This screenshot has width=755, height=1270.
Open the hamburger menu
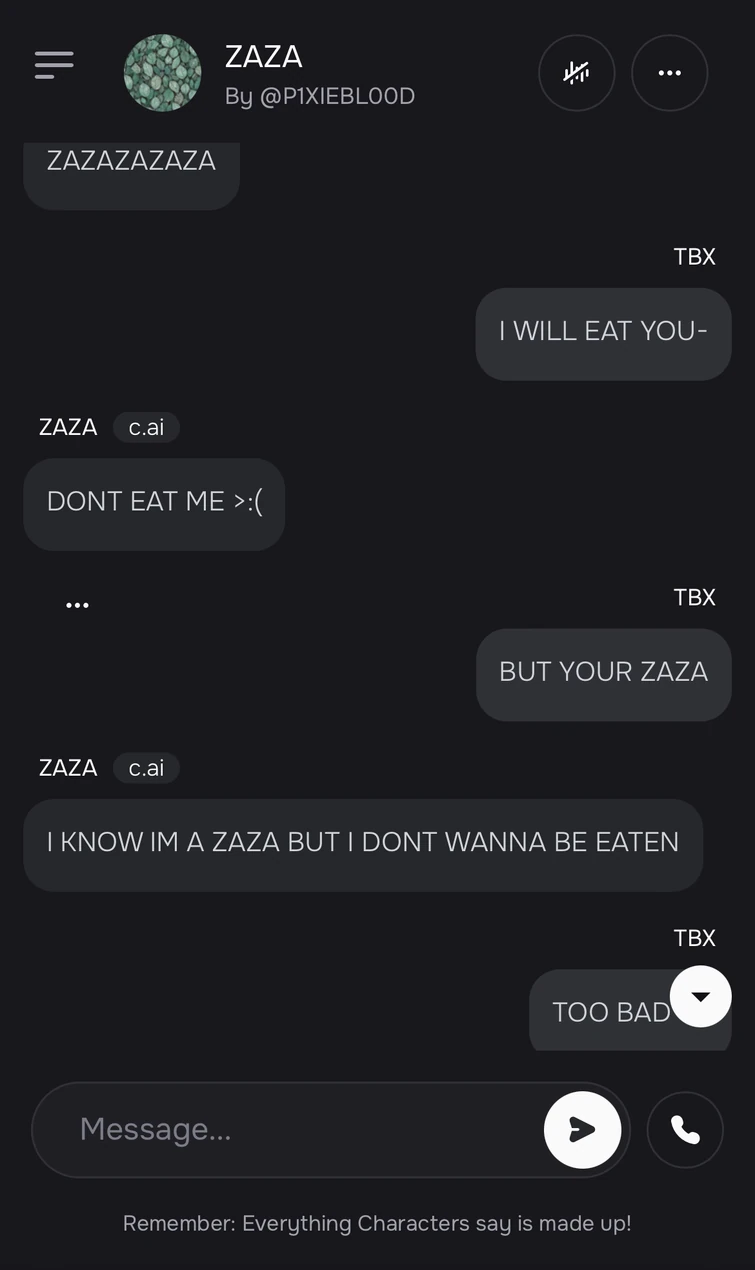click(54, 65)
